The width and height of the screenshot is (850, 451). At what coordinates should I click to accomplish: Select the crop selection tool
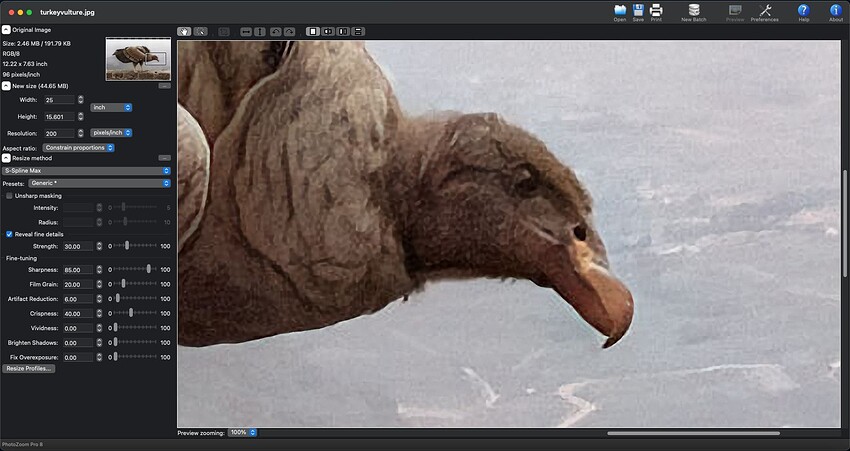coord(201,31)
